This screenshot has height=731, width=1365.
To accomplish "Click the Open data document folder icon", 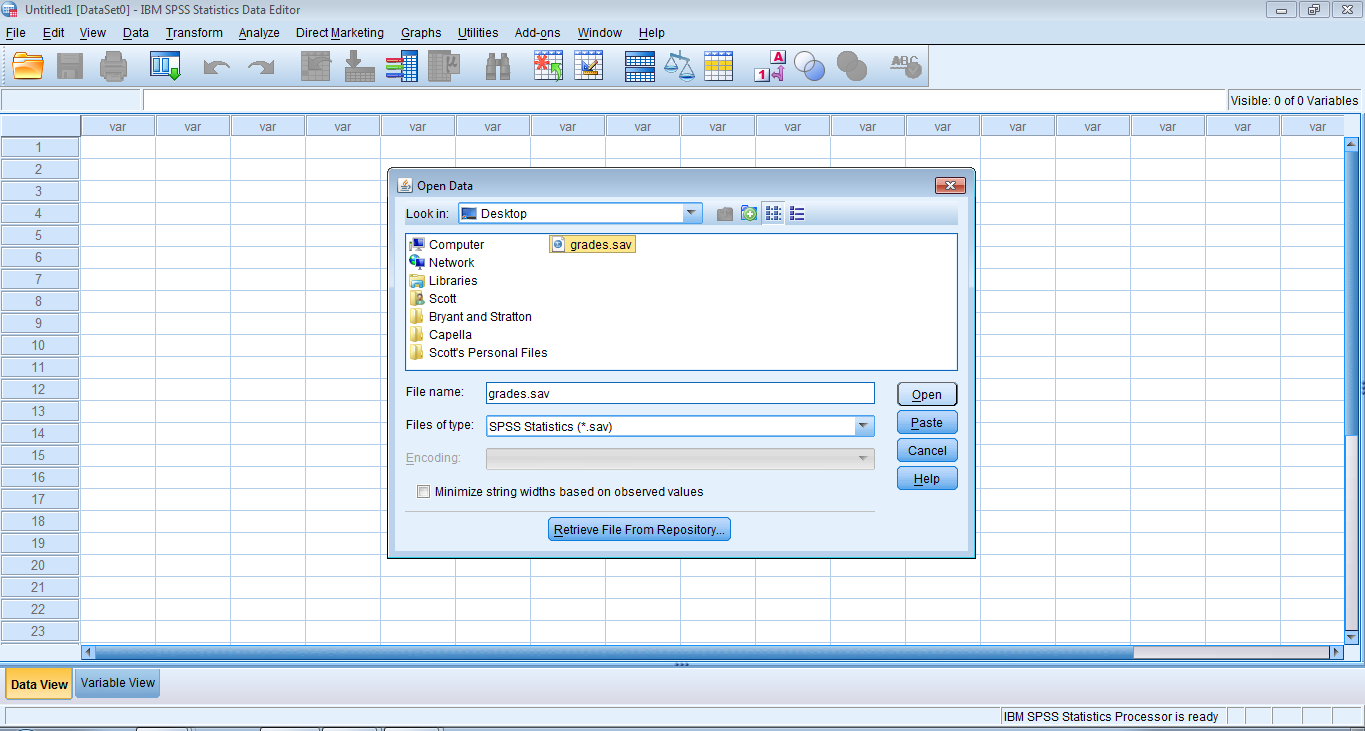I will [x=28, y=67].
